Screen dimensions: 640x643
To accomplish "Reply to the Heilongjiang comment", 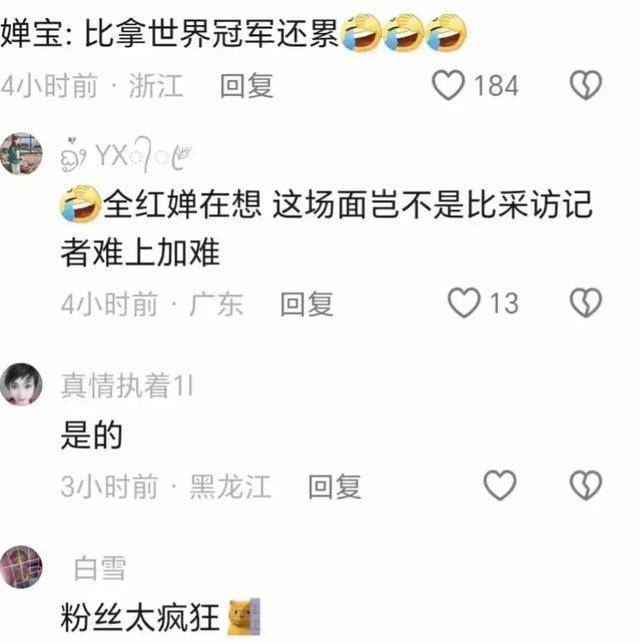I will [x=335, y=486].
